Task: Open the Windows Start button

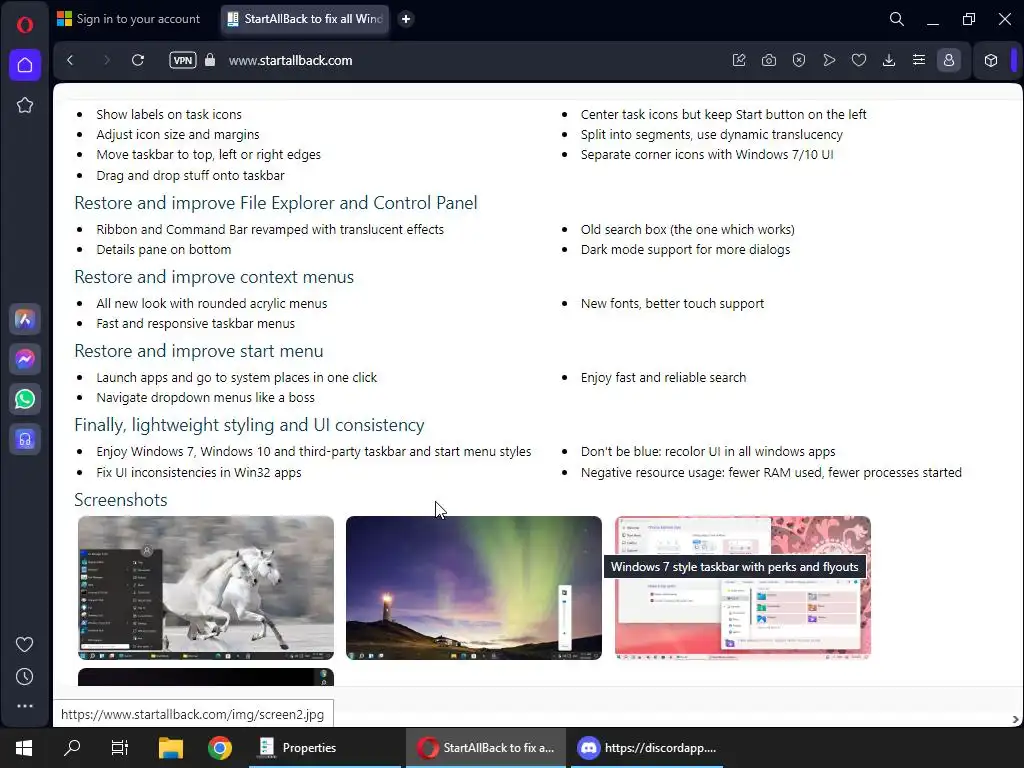Action: 24,748
